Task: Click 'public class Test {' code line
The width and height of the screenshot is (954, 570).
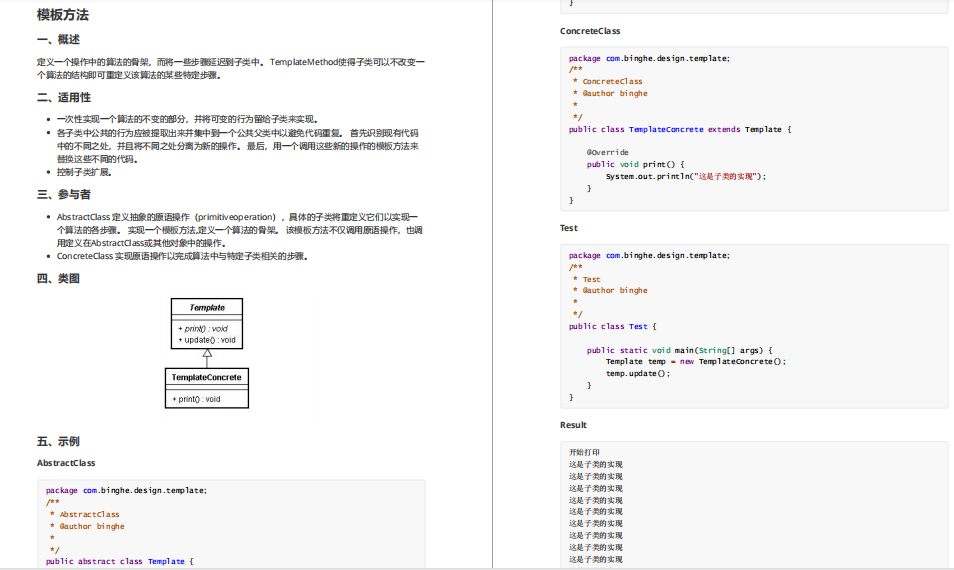Action: [613, 327]
